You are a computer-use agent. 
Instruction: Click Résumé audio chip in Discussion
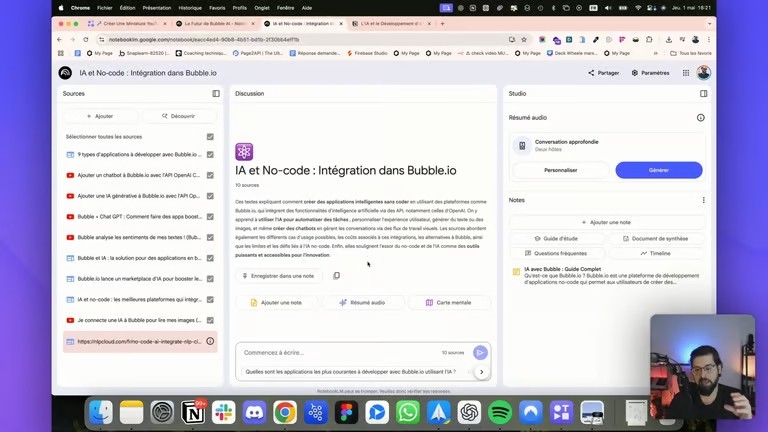[x=362, y=303]
